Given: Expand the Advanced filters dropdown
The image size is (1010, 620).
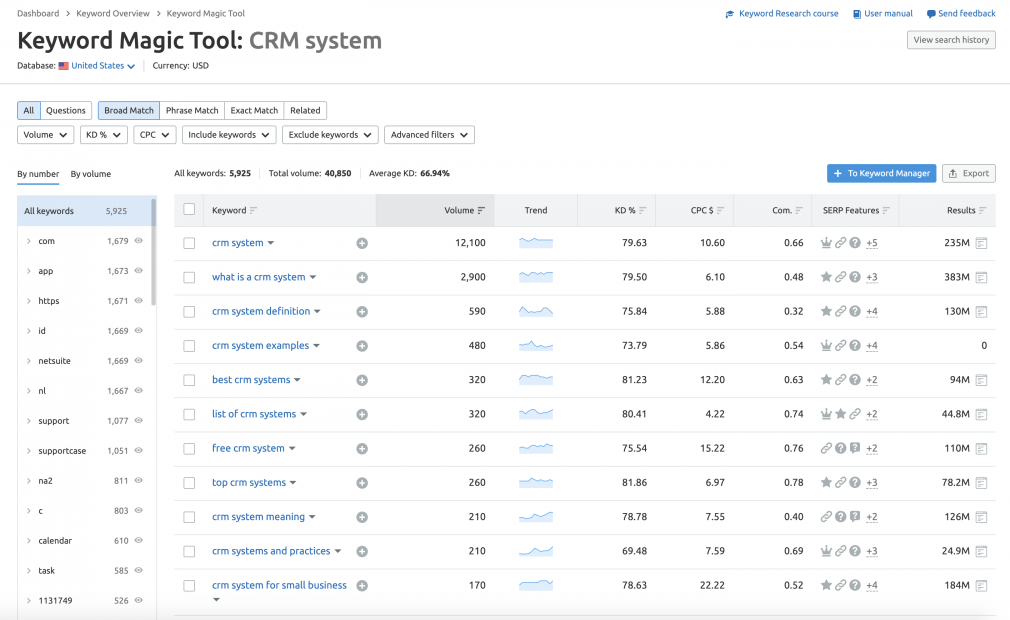Looking at the screenshot, I should coord(429,135).
